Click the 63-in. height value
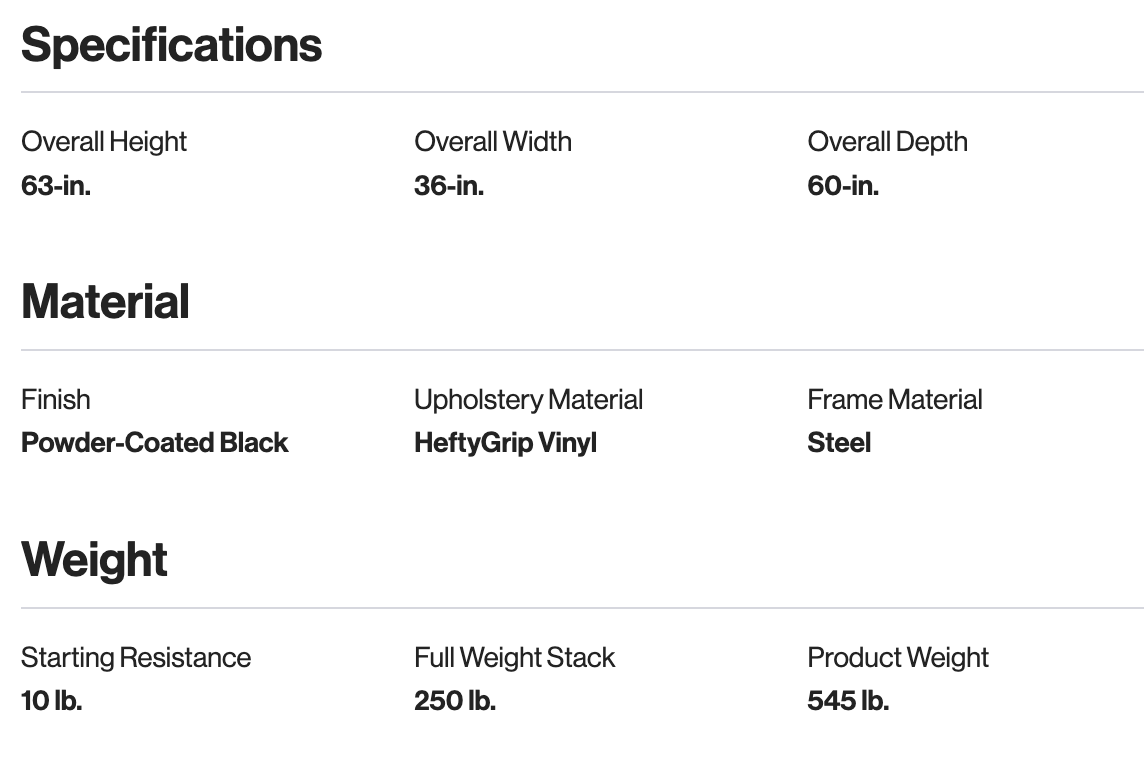This screenshot has width=1144, height=780. click(x=56, y=186)
